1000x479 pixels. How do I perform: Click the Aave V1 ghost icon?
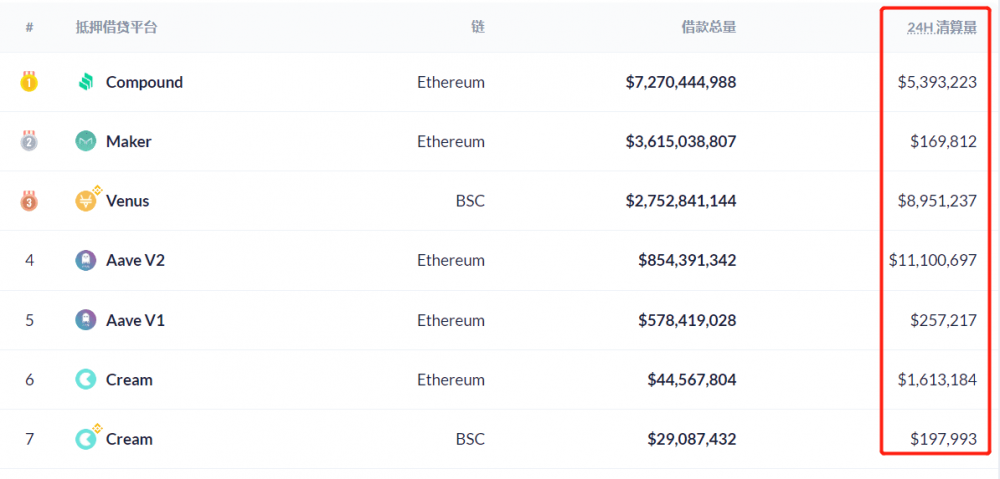tap(86, 320)
